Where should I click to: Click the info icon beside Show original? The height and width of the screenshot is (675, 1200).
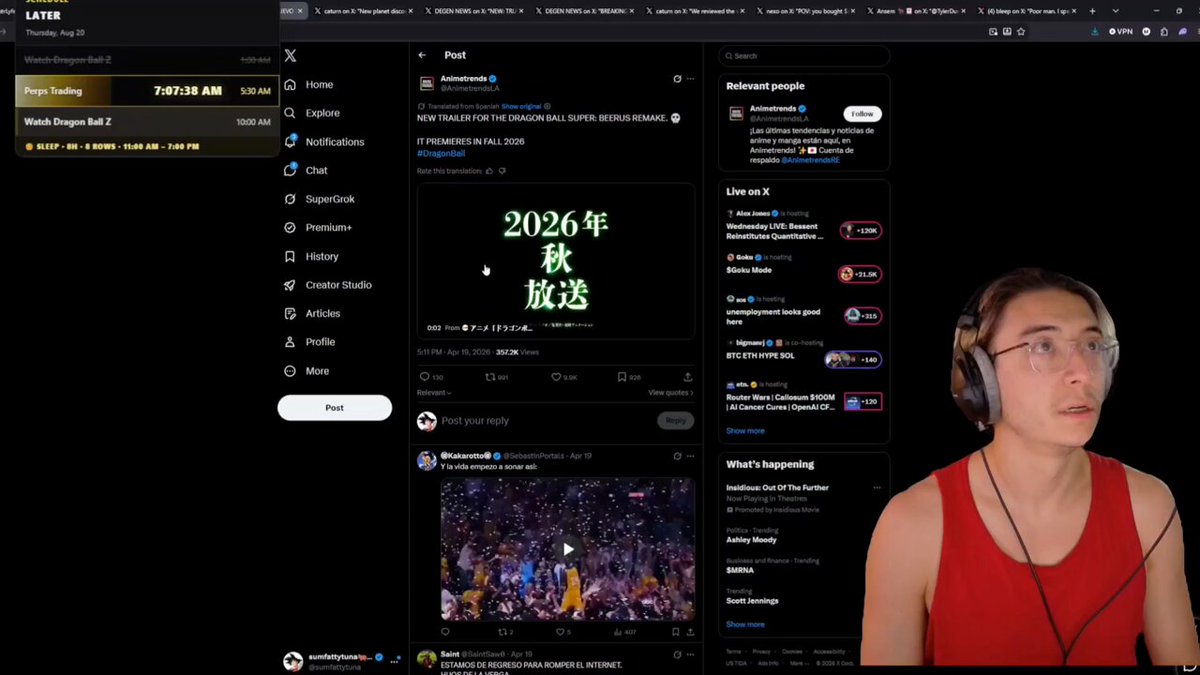[x=547, y=106]
